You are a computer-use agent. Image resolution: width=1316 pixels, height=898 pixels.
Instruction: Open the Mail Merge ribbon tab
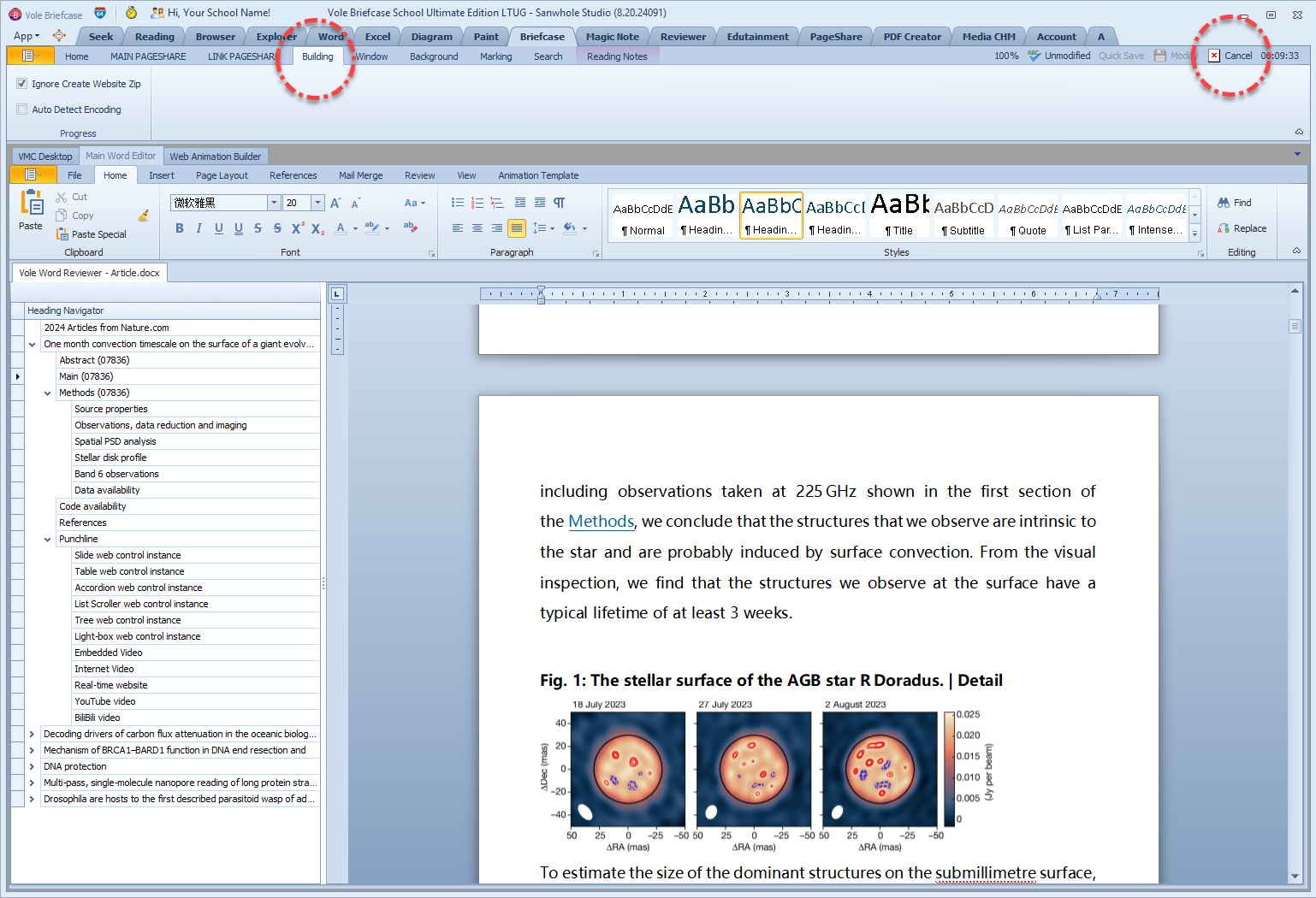point(360,175)
